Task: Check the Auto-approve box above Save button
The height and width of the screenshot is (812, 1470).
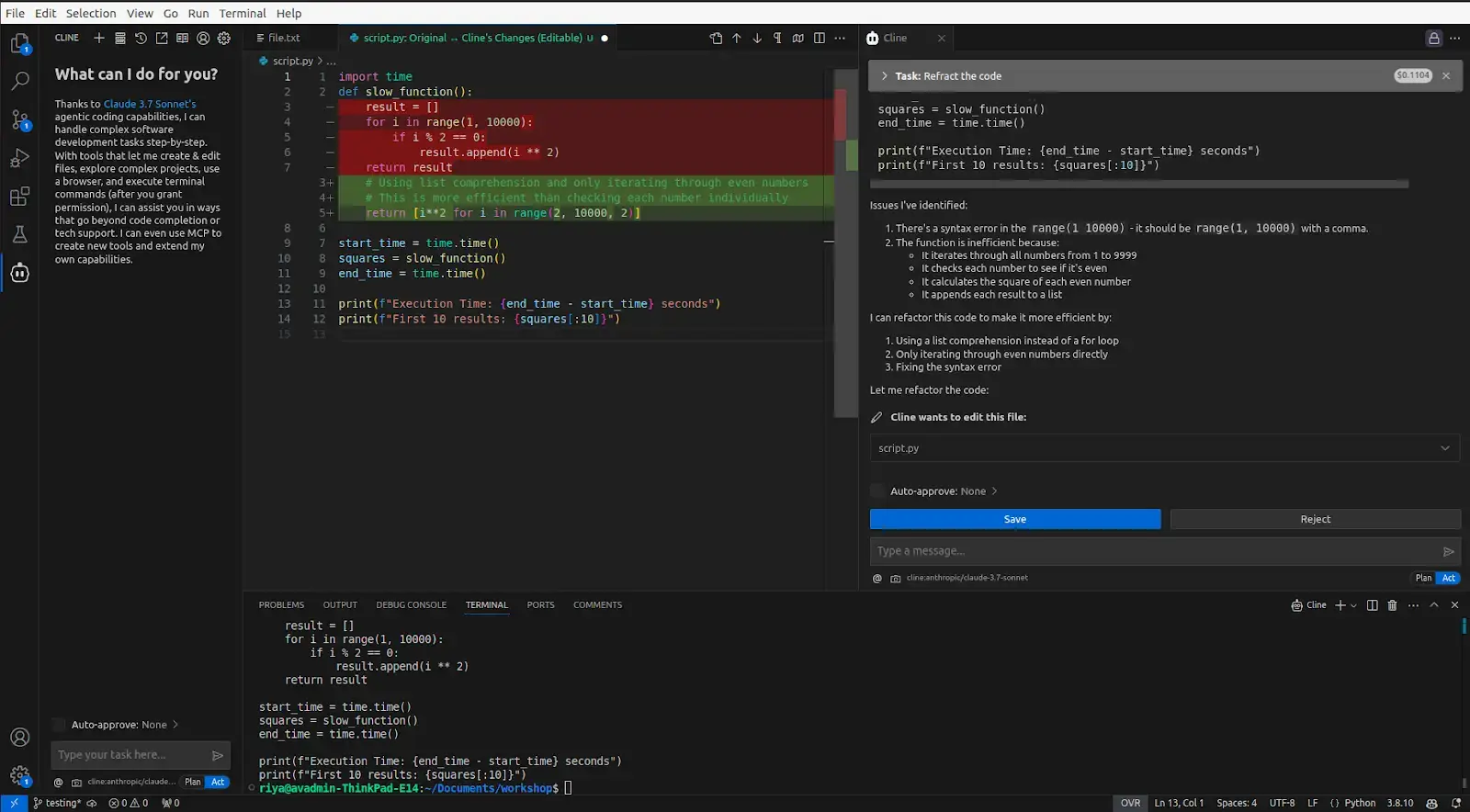Action: click(877, 491)
